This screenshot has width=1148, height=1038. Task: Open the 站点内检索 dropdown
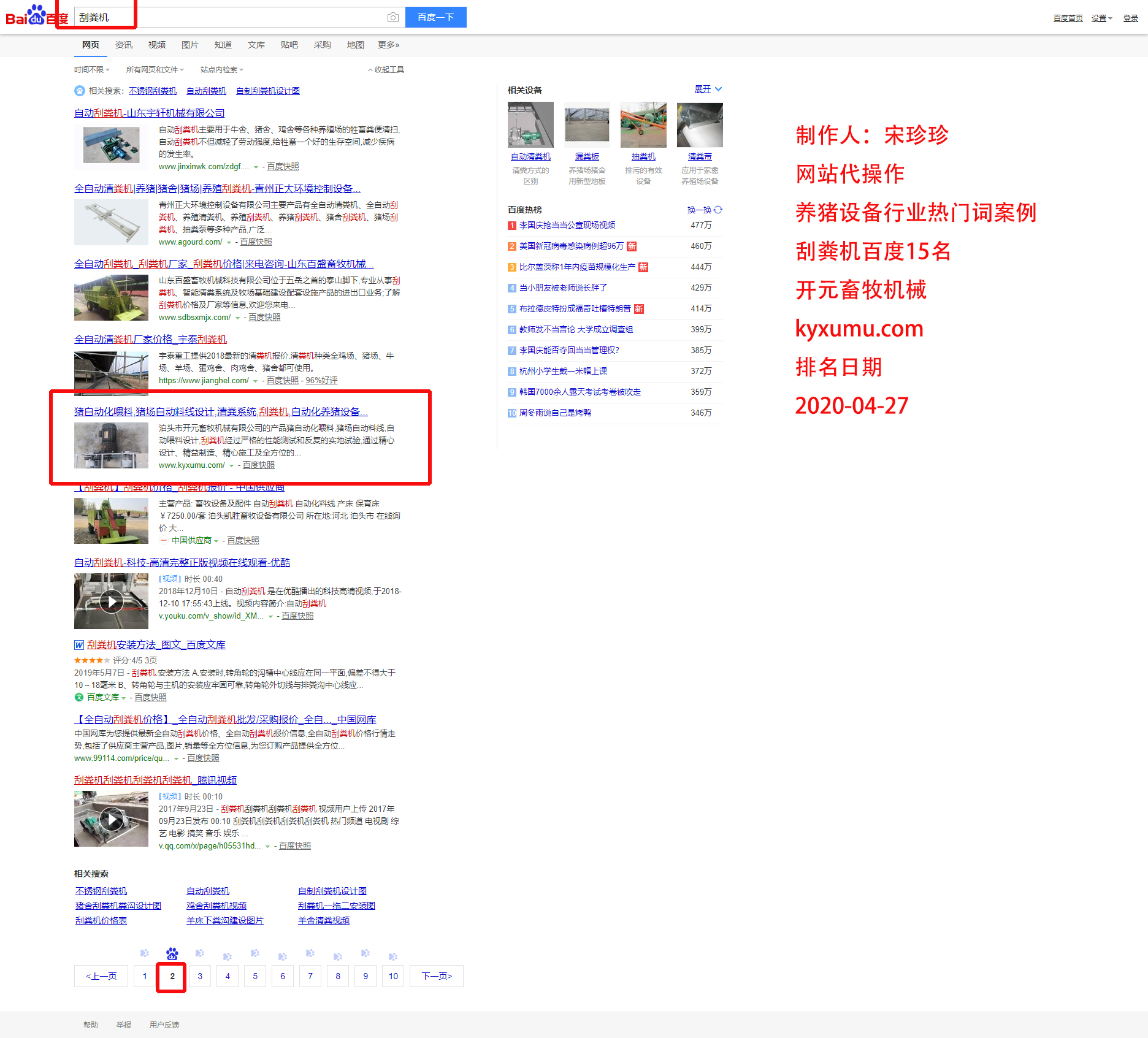click(x=222, y=70)
